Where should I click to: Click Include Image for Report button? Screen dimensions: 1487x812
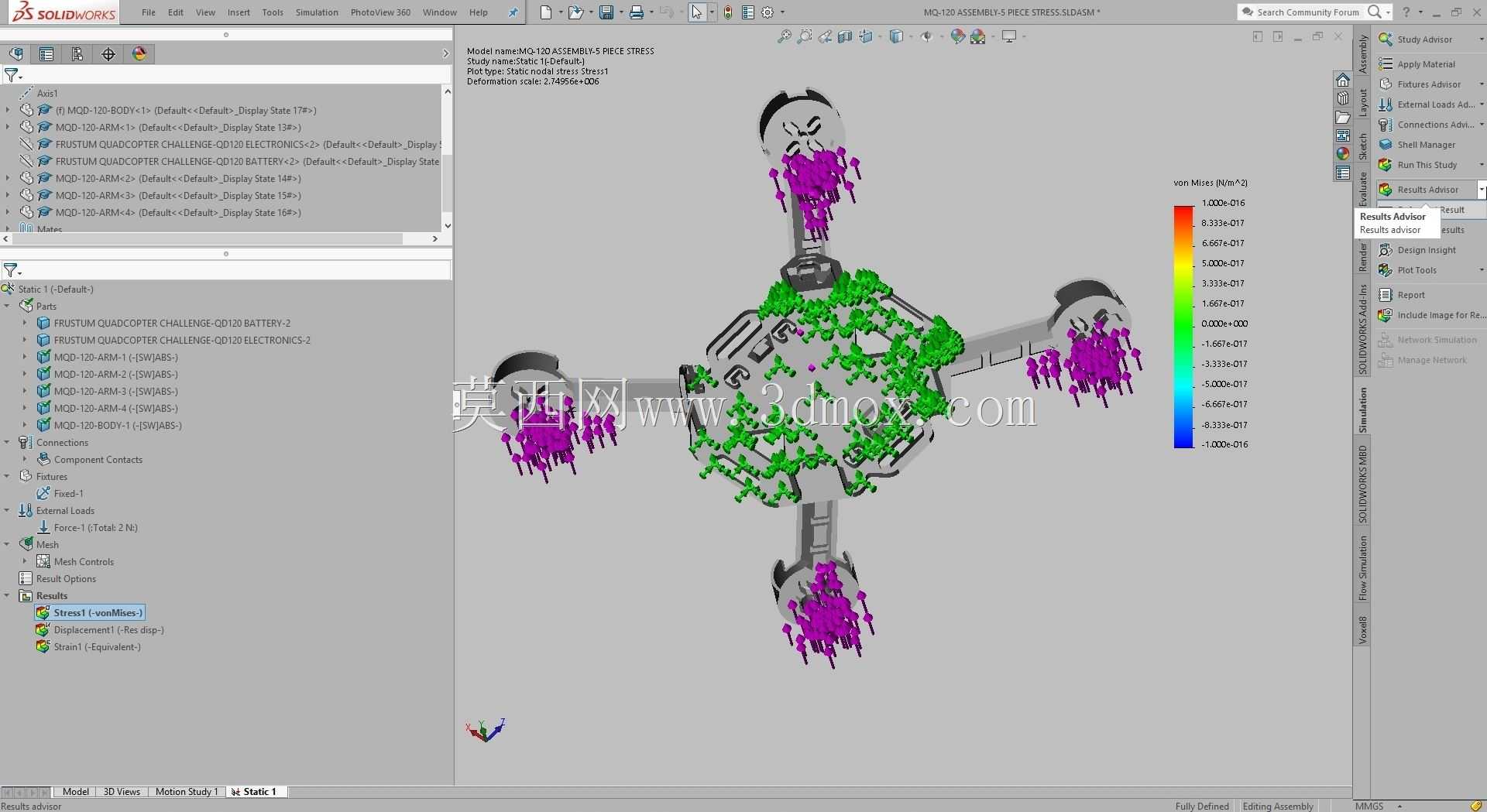point(1431,315)
